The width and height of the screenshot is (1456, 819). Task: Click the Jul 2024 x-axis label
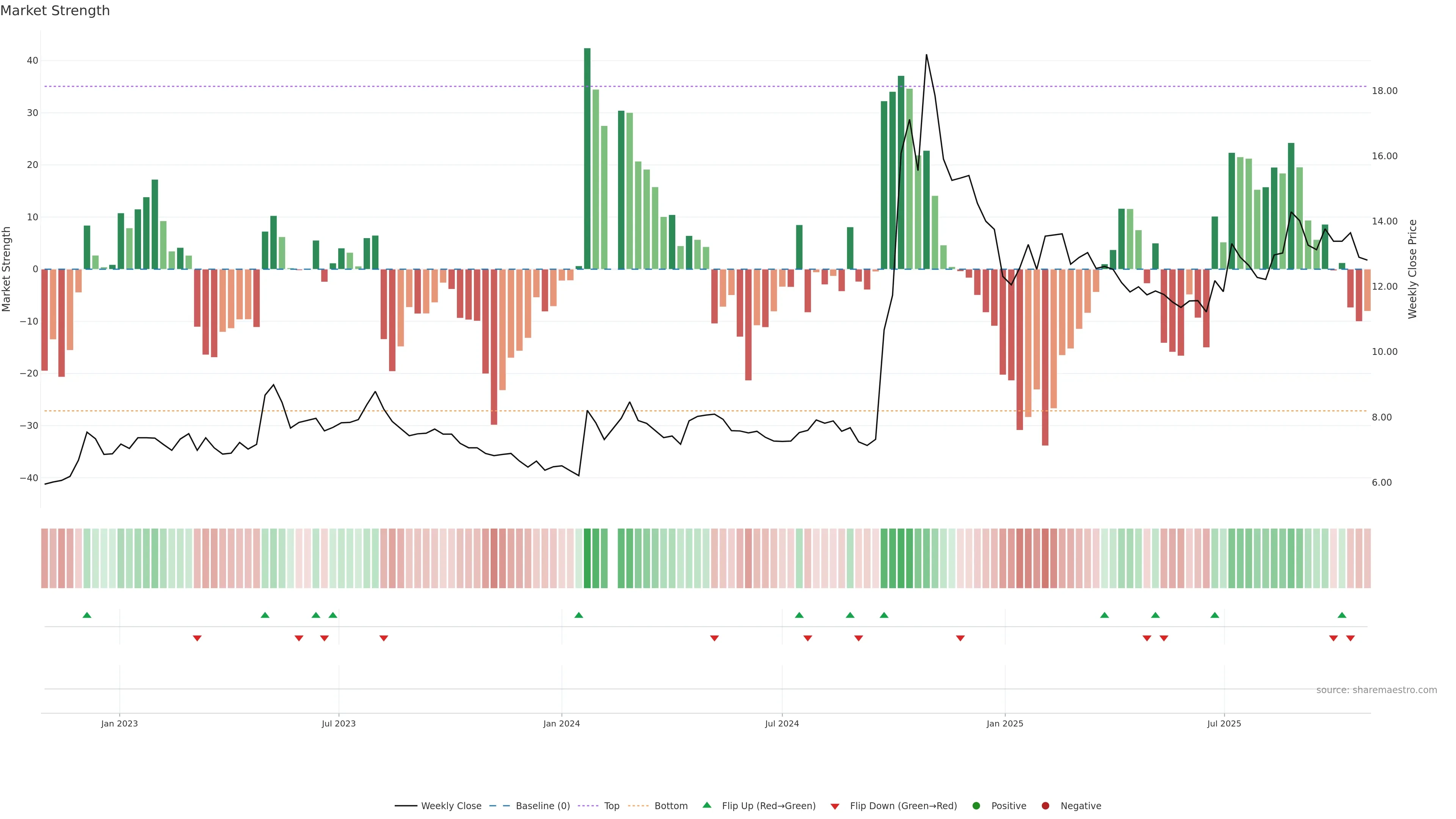click(782, 723)
